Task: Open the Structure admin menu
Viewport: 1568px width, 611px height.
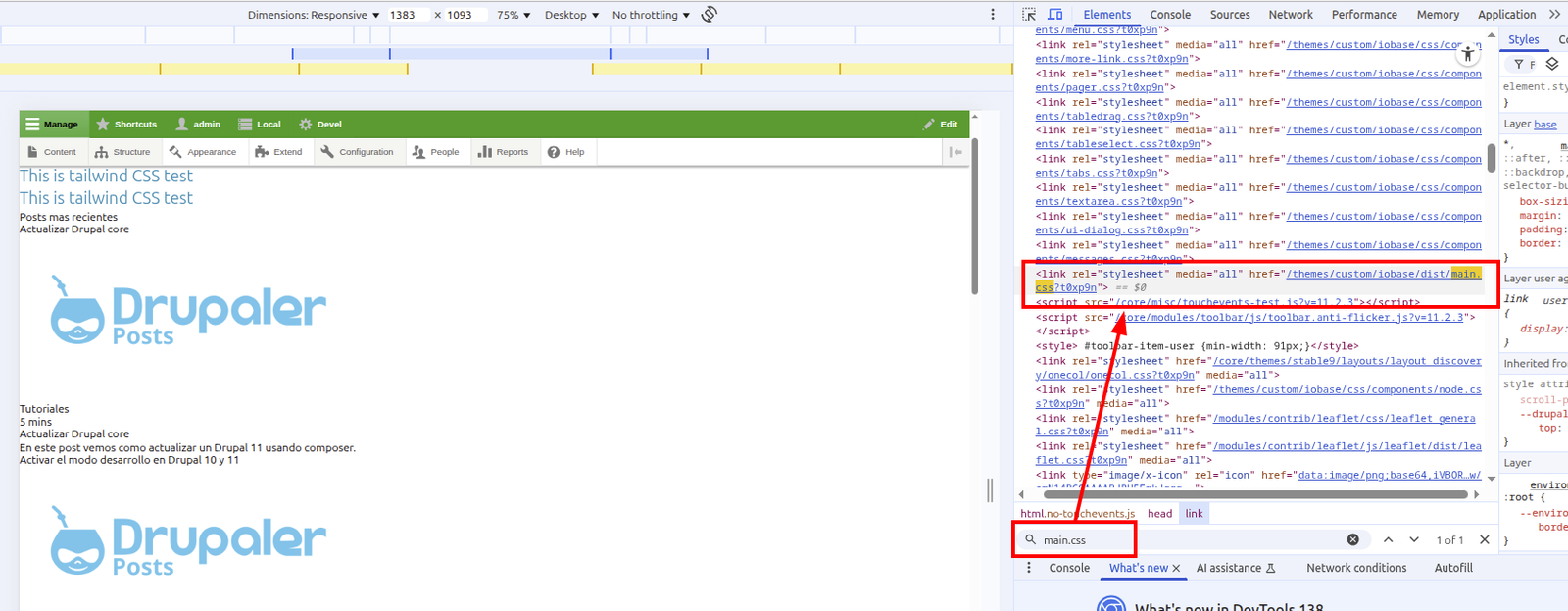Action: click(122, 152)
